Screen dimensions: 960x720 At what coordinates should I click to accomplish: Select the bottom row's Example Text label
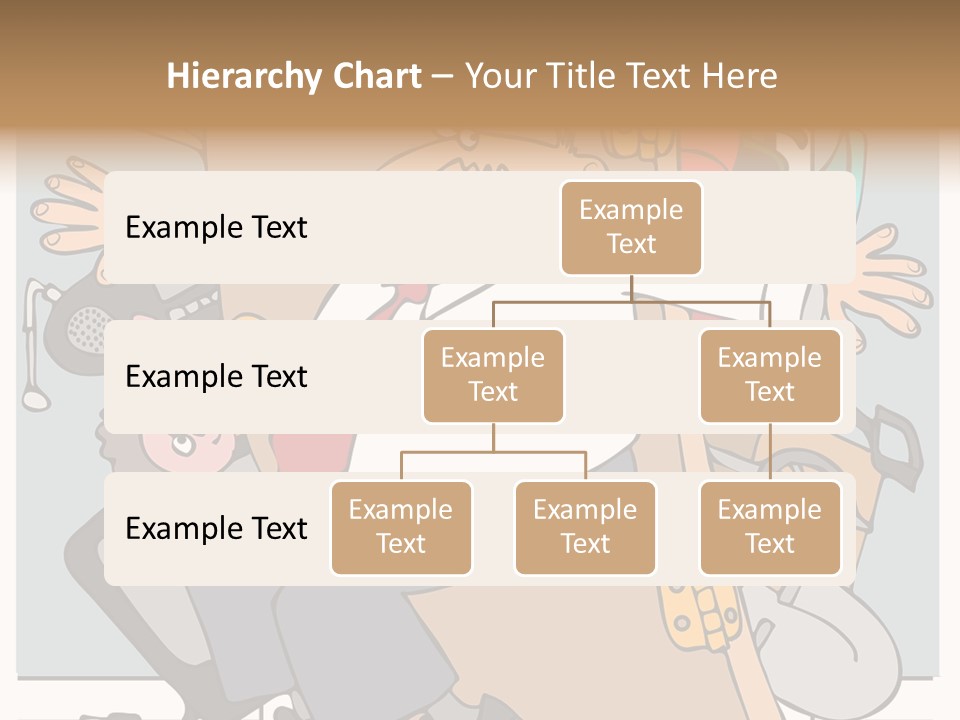pyautogui.click(x=216, y=529)
